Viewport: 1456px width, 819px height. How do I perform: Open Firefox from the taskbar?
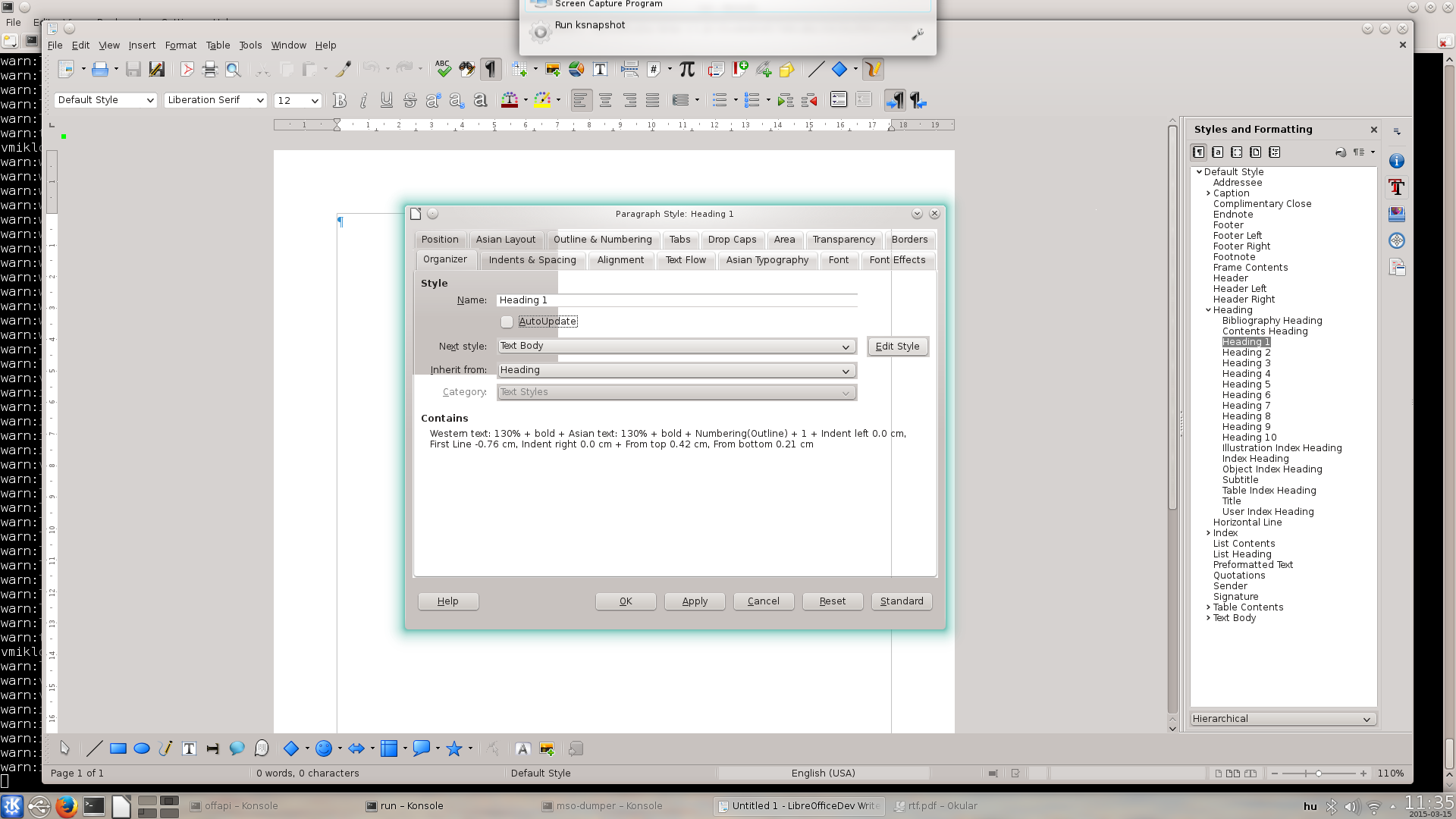click(67, 806)
